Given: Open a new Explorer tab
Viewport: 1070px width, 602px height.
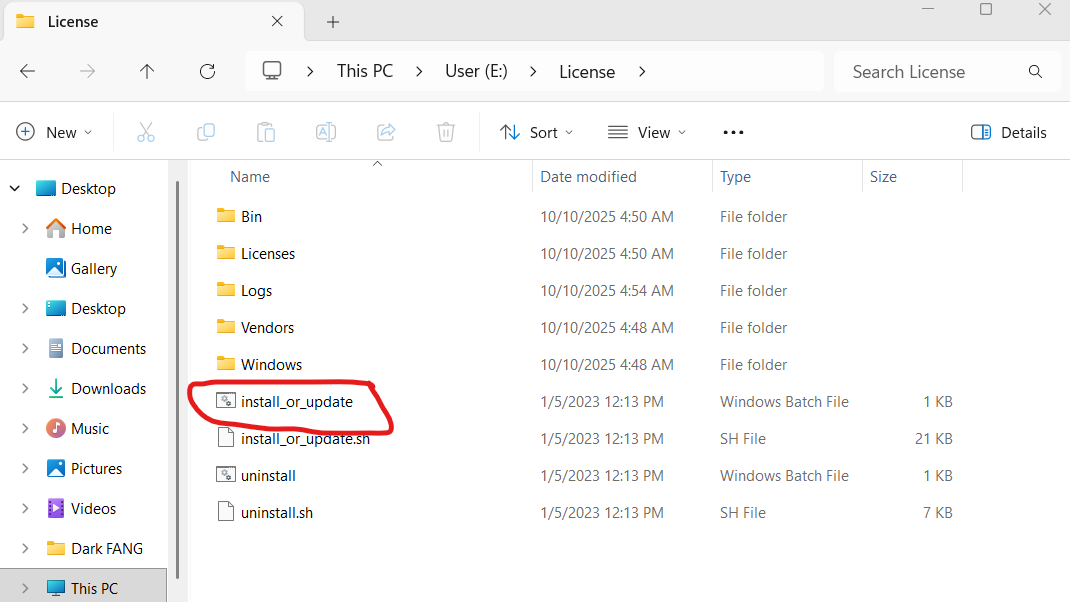Looking at the screenshot, I should click(333, 21).
